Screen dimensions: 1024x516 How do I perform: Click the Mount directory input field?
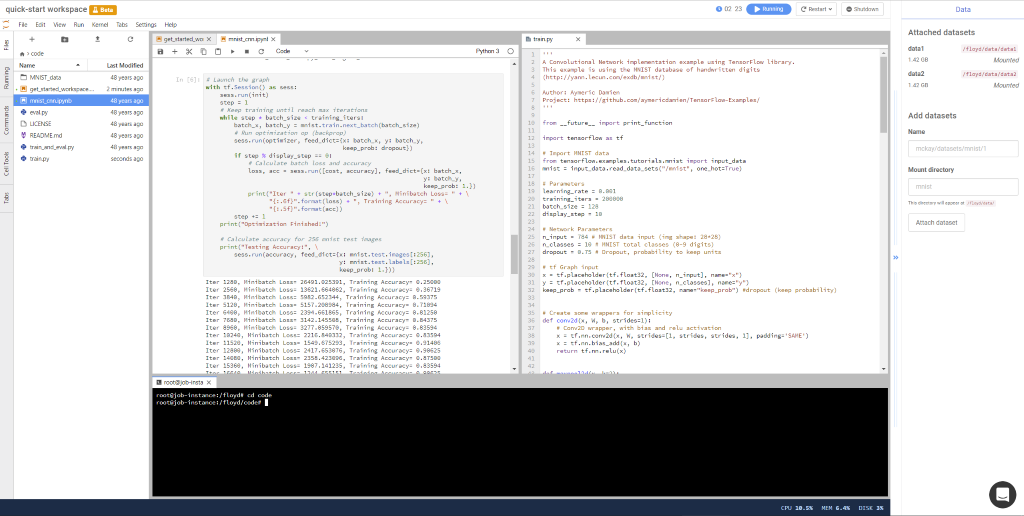[963, 187]
